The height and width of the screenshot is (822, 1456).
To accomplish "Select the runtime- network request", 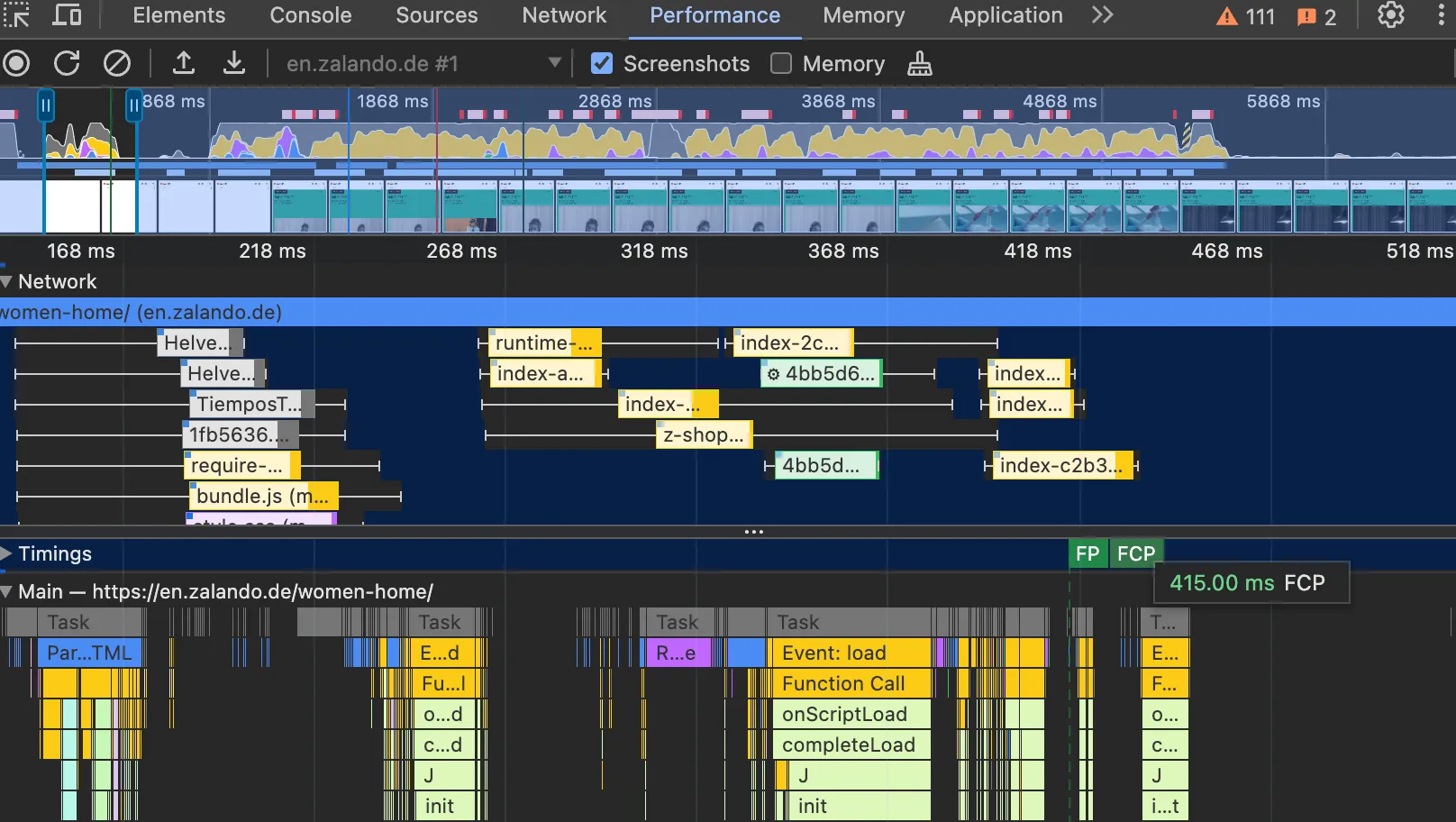I will (x=544, y=342).
